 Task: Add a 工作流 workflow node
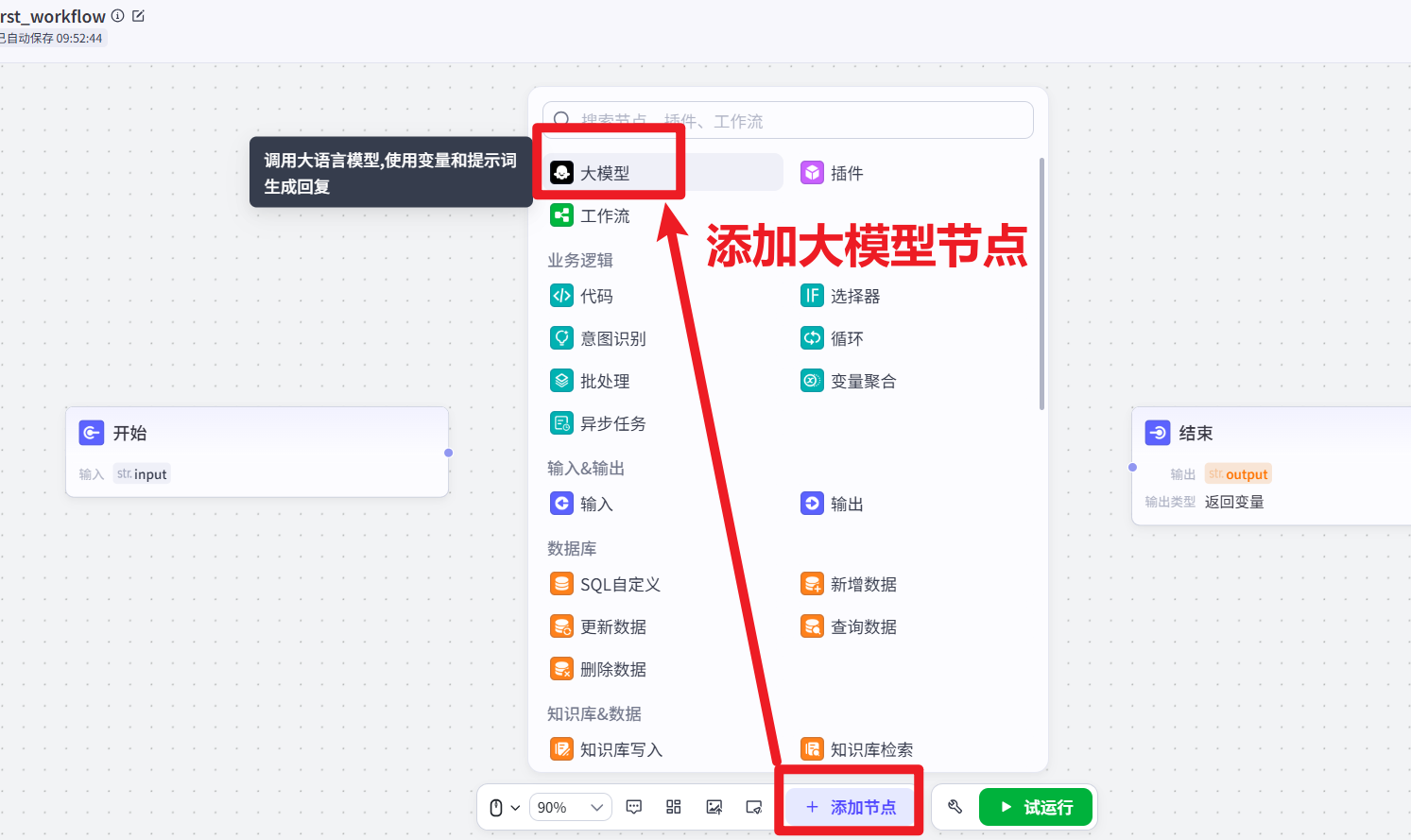[591, 215]
